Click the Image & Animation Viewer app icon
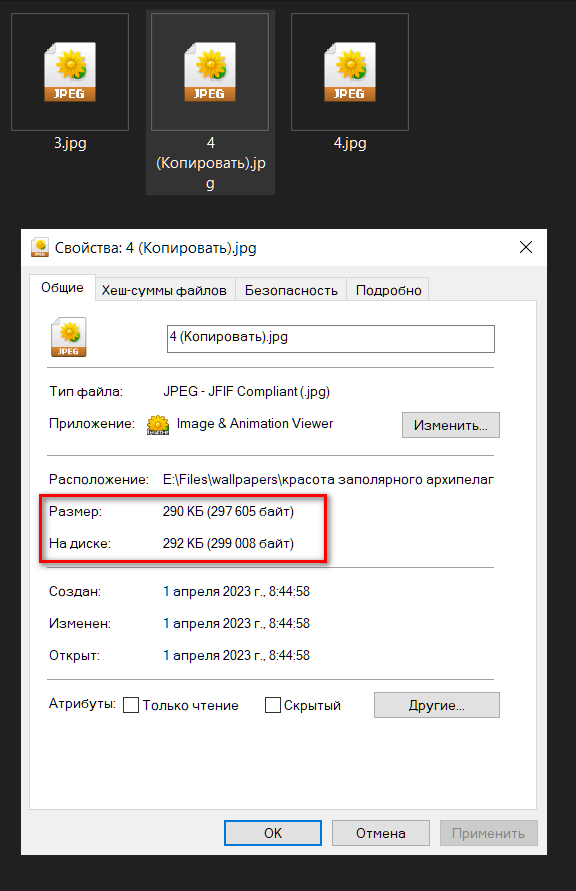The width and height of the screenshot is (576, 891). pyautogui.click(x=158, y=424)
